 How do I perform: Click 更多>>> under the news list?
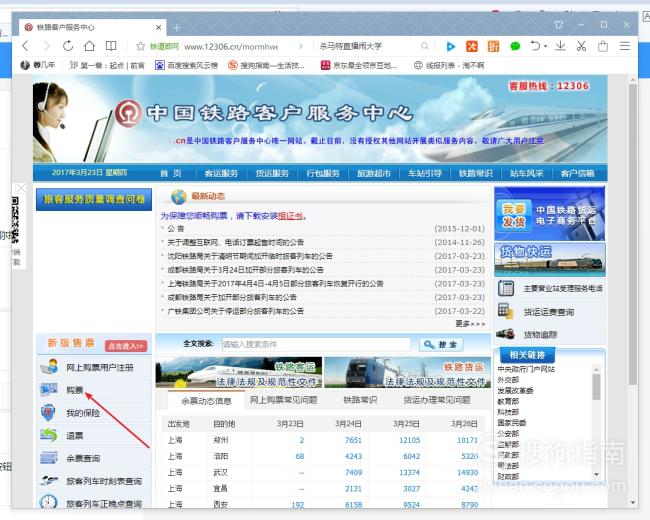pos(470,323)
